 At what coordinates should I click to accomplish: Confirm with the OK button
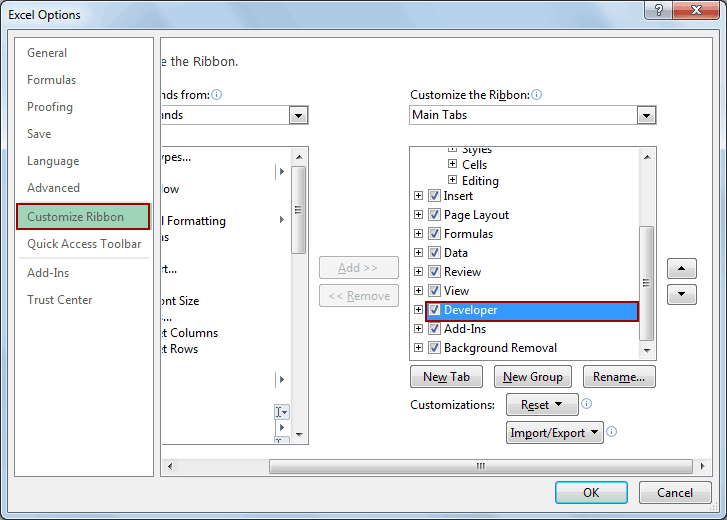pos(591,492)
